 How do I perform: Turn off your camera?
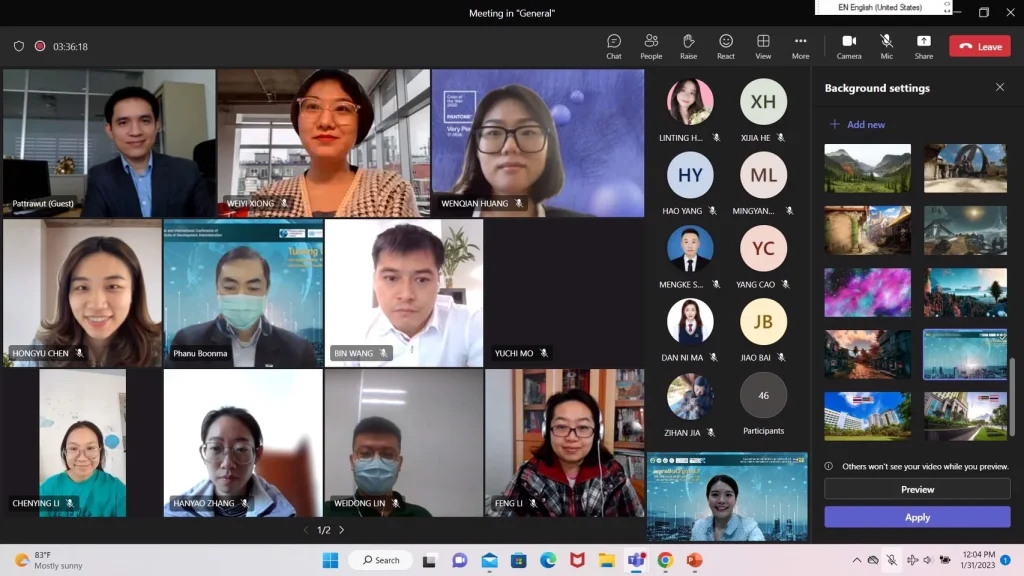click(x=849, y=46)
